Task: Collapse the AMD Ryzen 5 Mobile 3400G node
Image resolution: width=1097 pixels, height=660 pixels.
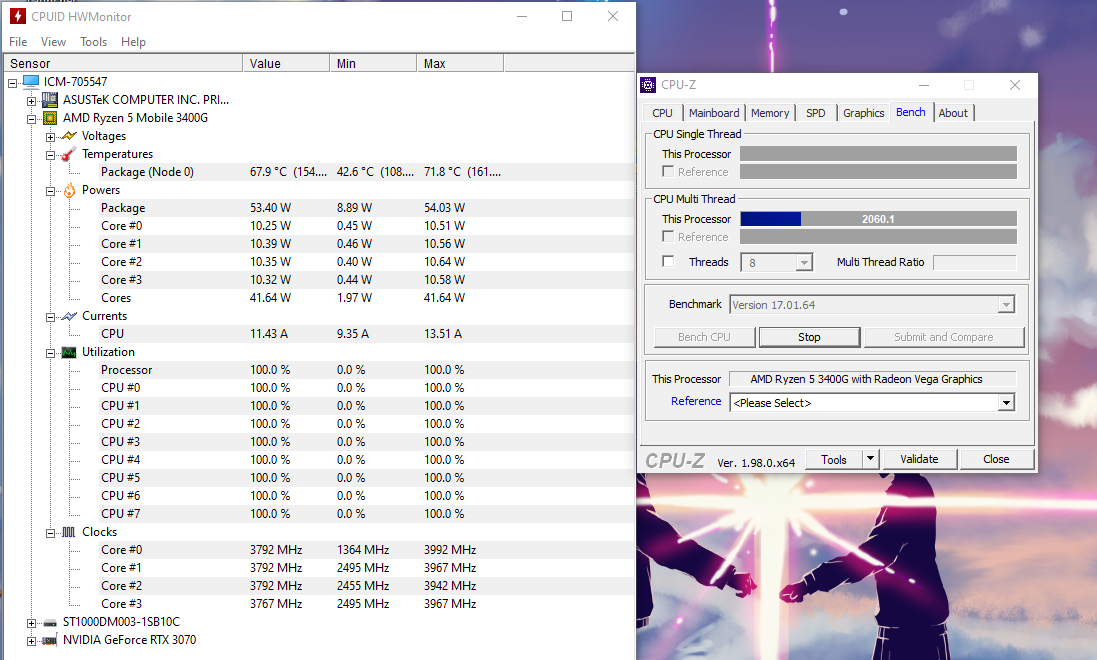Action: (31, 119)
